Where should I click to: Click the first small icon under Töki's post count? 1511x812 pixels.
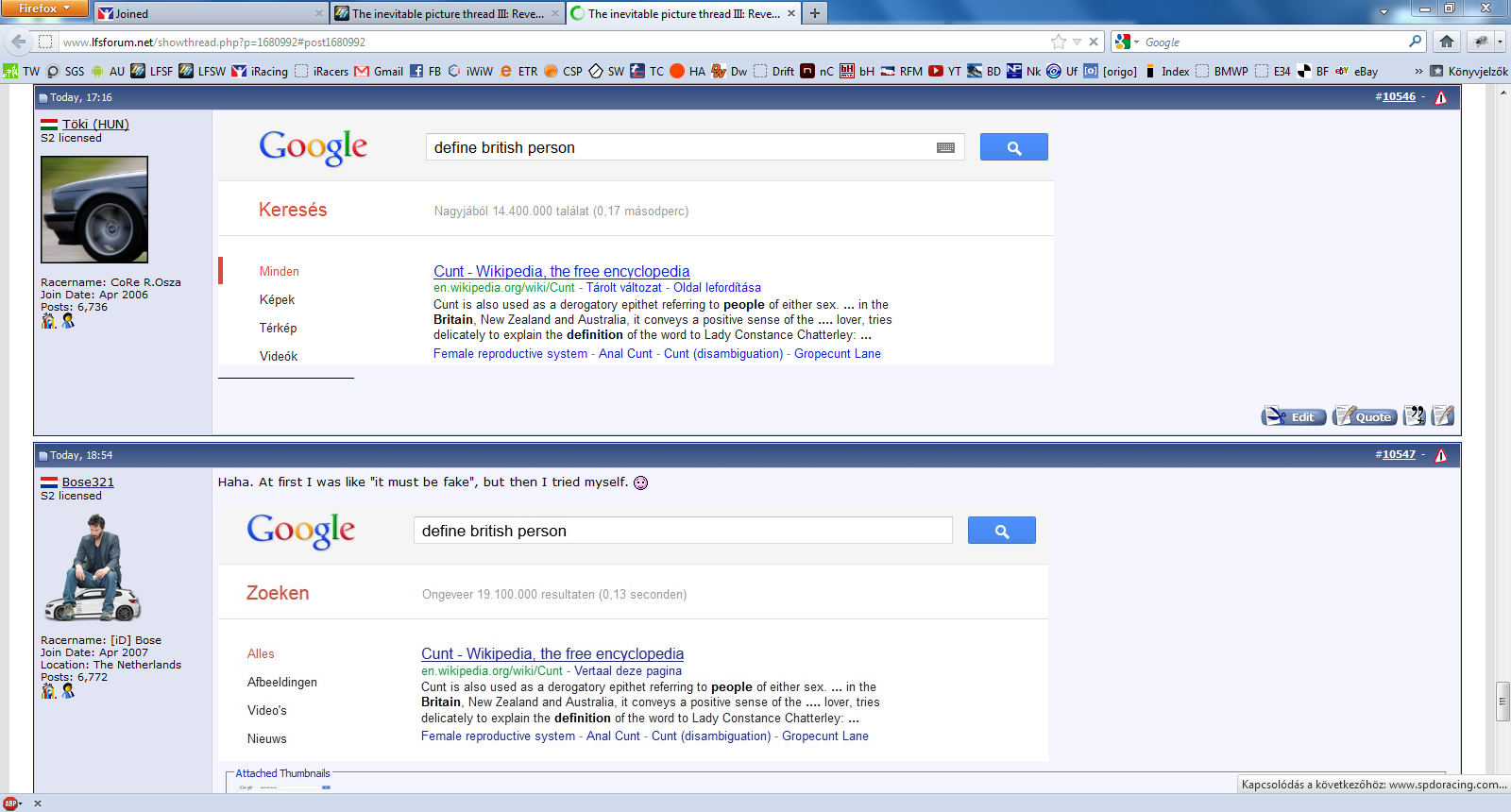tap(49, 321)
